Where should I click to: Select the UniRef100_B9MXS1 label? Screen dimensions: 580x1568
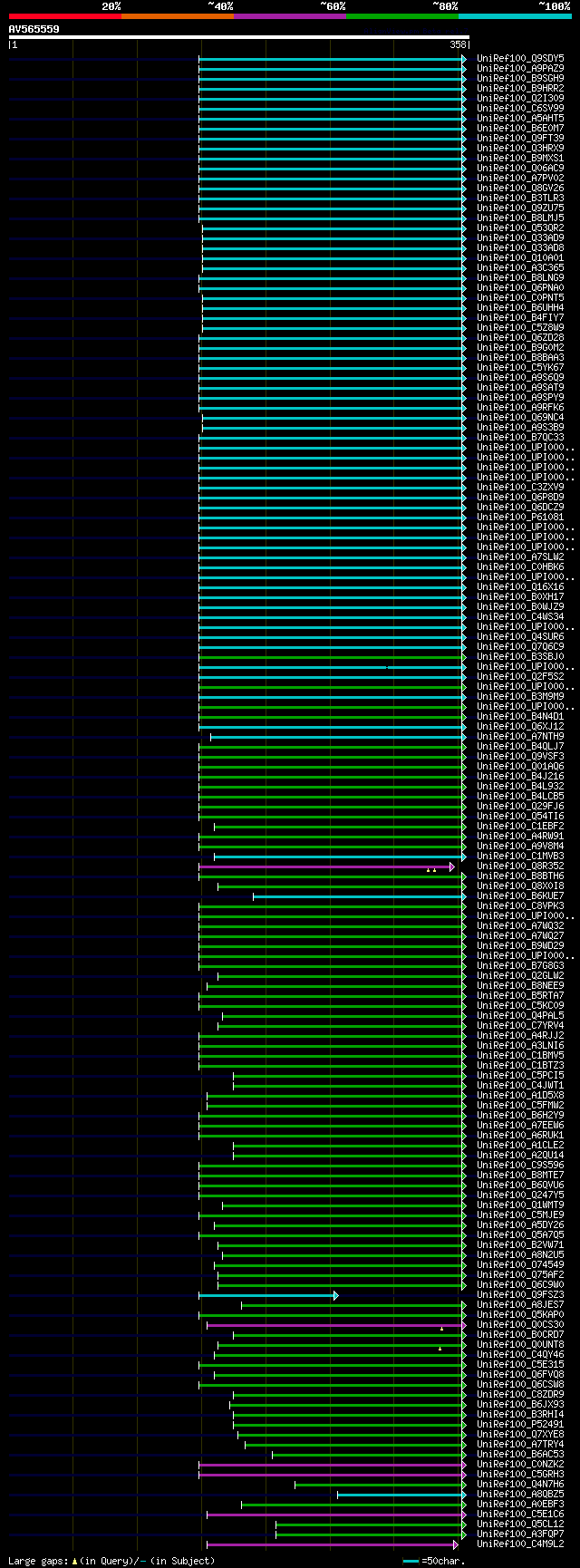pyautogui.click(x=520, y=158)
